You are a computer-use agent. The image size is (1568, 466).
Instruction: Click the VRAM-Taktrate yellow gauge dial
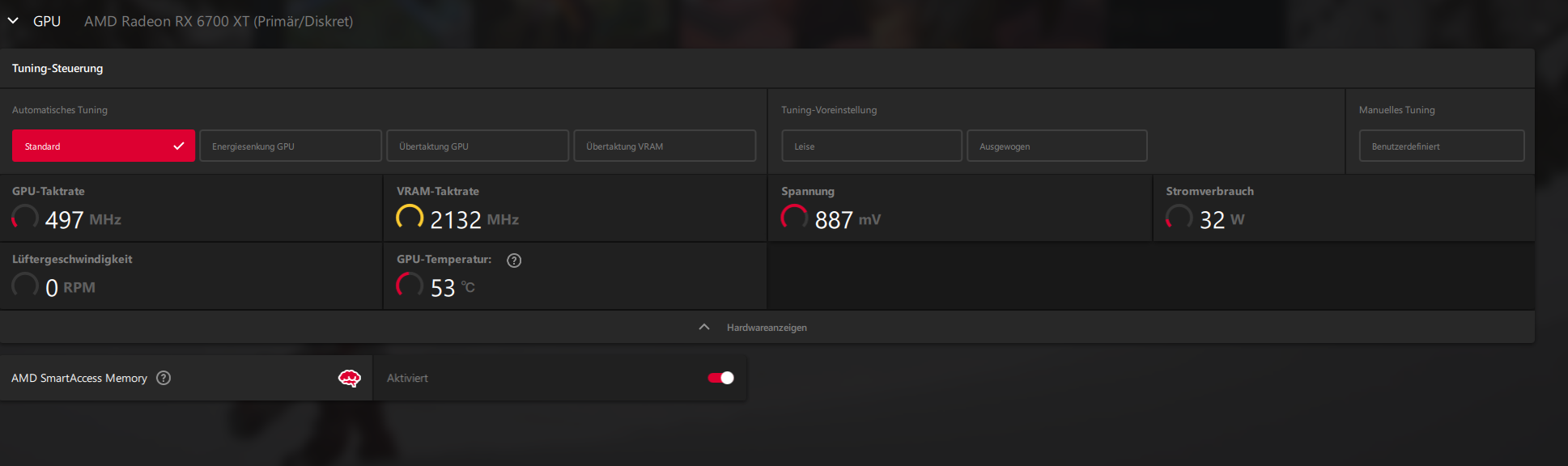point(410,217)
